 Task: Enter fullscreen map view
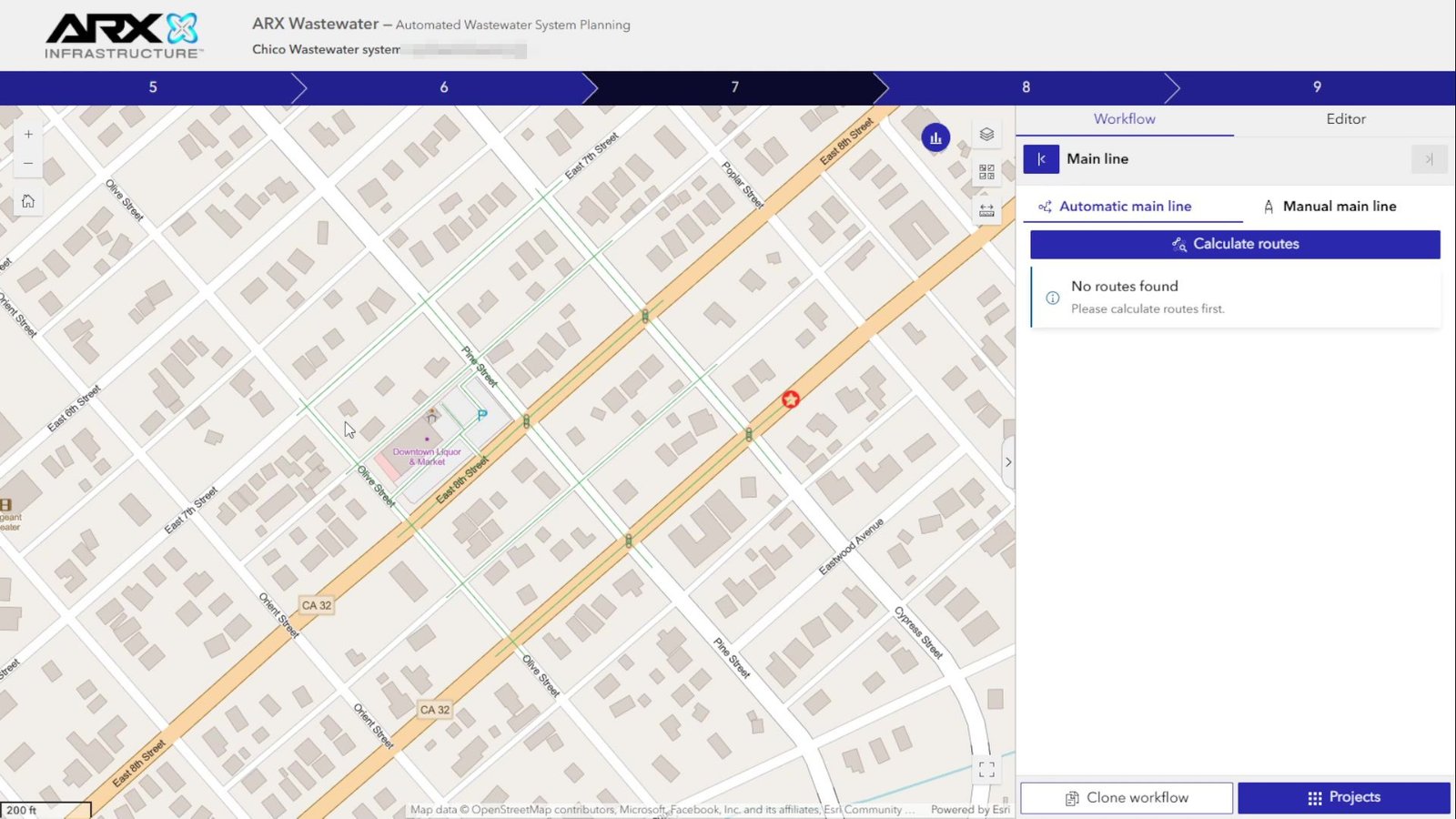(x=986, y=769)
